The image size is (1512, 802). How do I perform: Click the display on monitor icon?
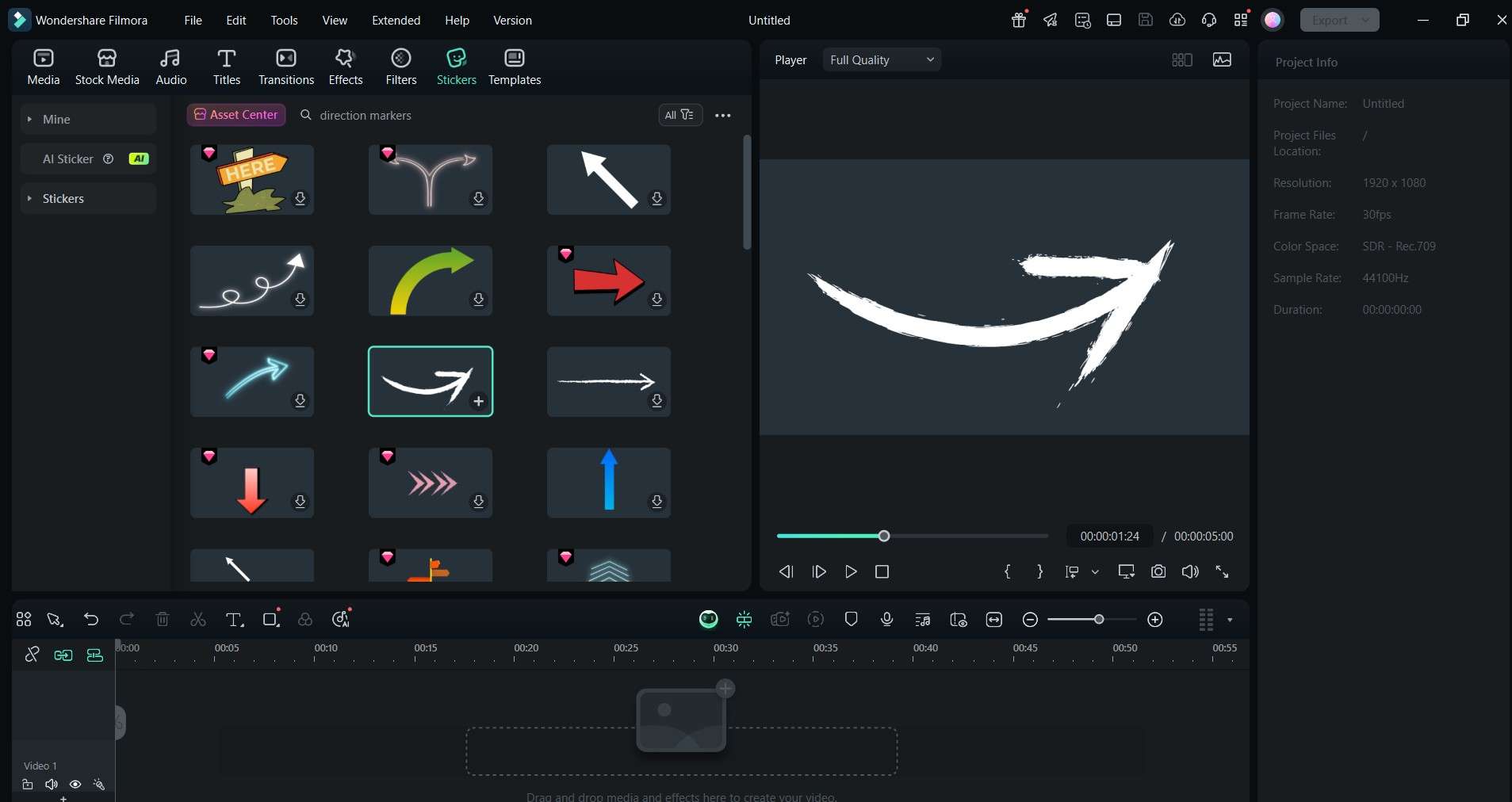click(1126, 571)
